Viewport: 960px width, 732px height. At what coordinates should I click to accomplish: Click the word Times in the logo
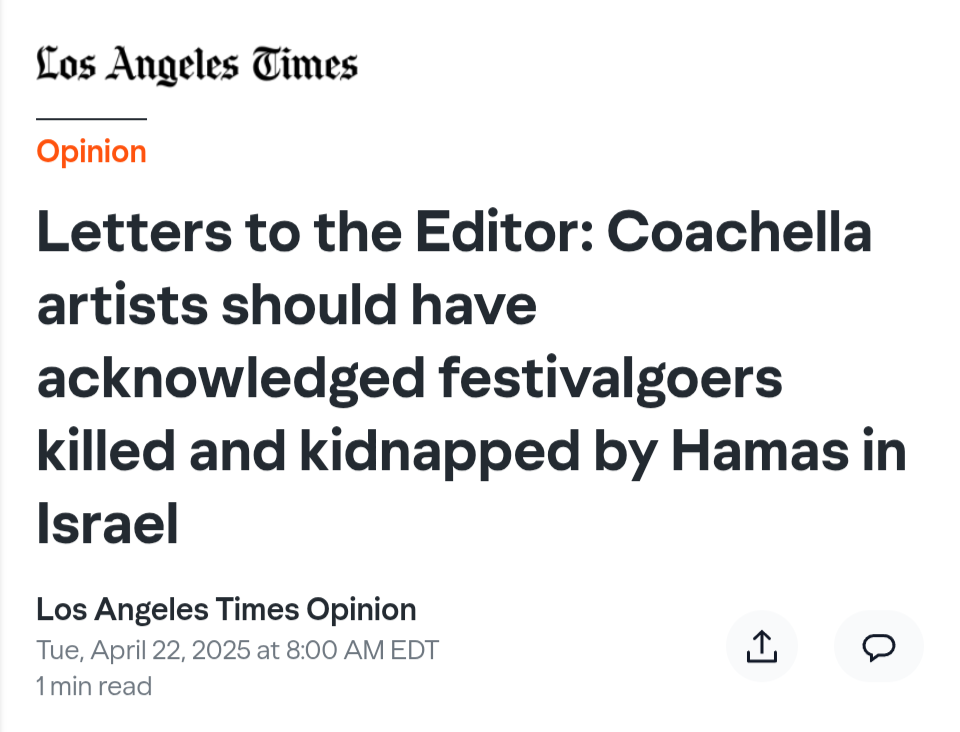click(305, 65)
